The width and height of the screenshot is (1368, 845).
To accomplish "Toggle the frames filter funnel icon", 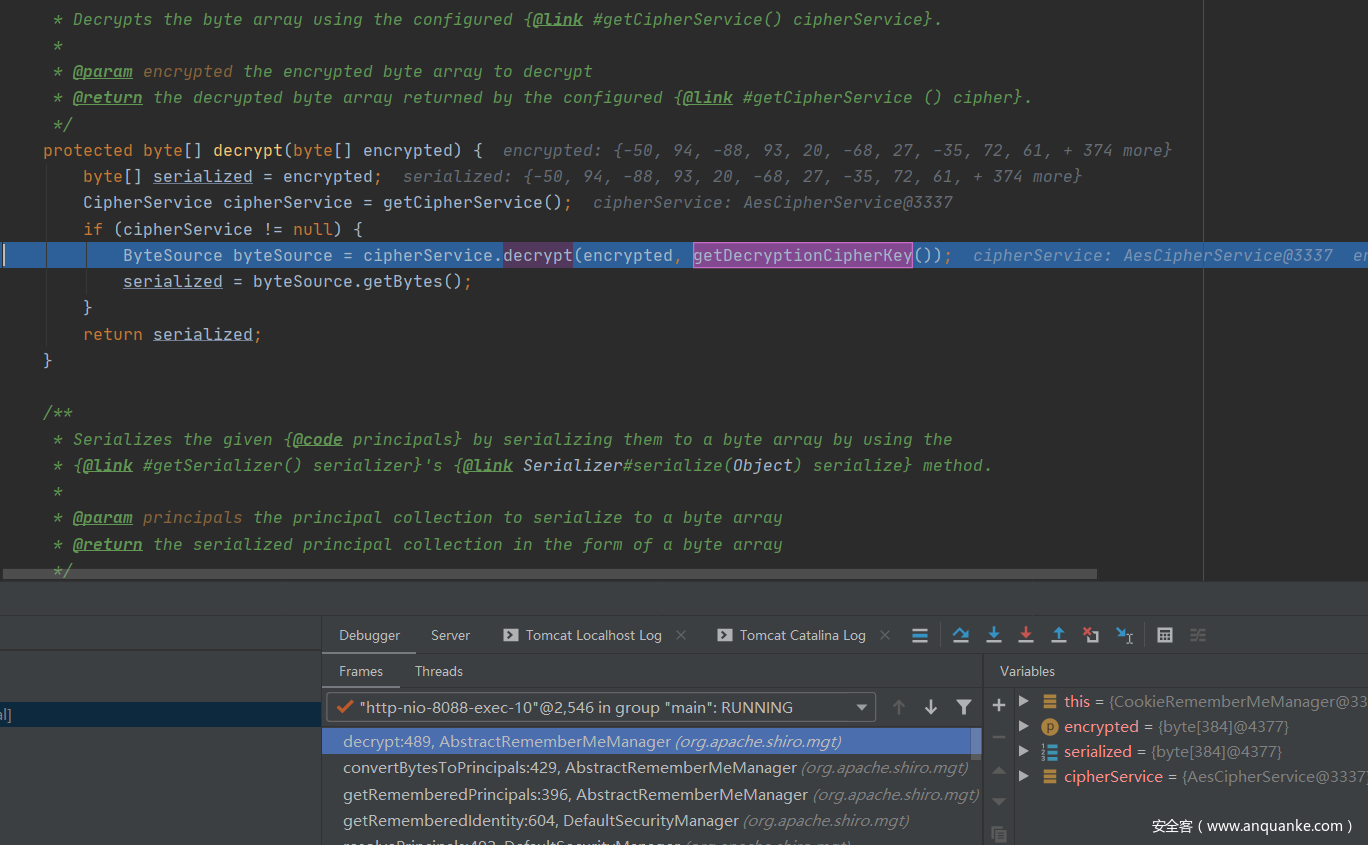I will (x=964, y=707).
